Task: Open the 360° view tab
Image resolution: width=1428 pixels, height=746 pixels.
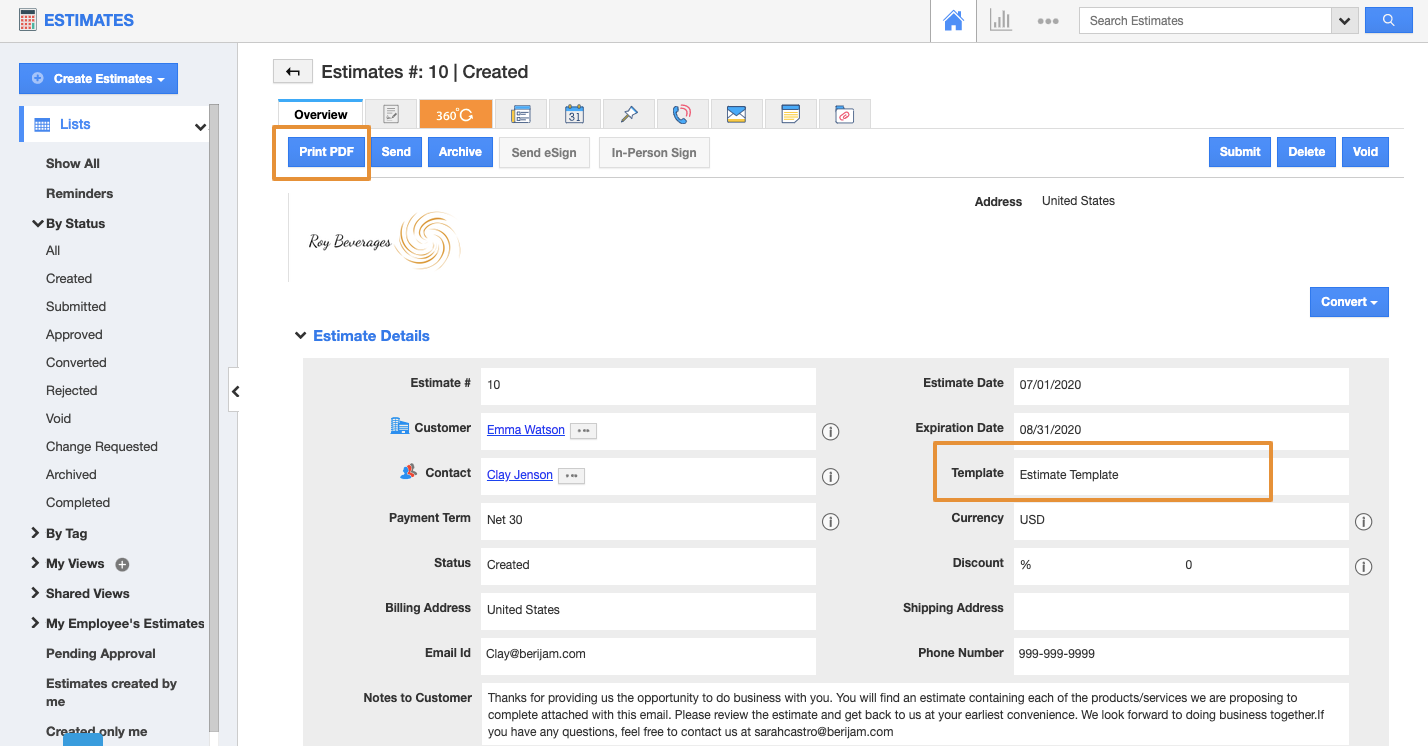Action: pyautogui.click(x=455, y=114)
